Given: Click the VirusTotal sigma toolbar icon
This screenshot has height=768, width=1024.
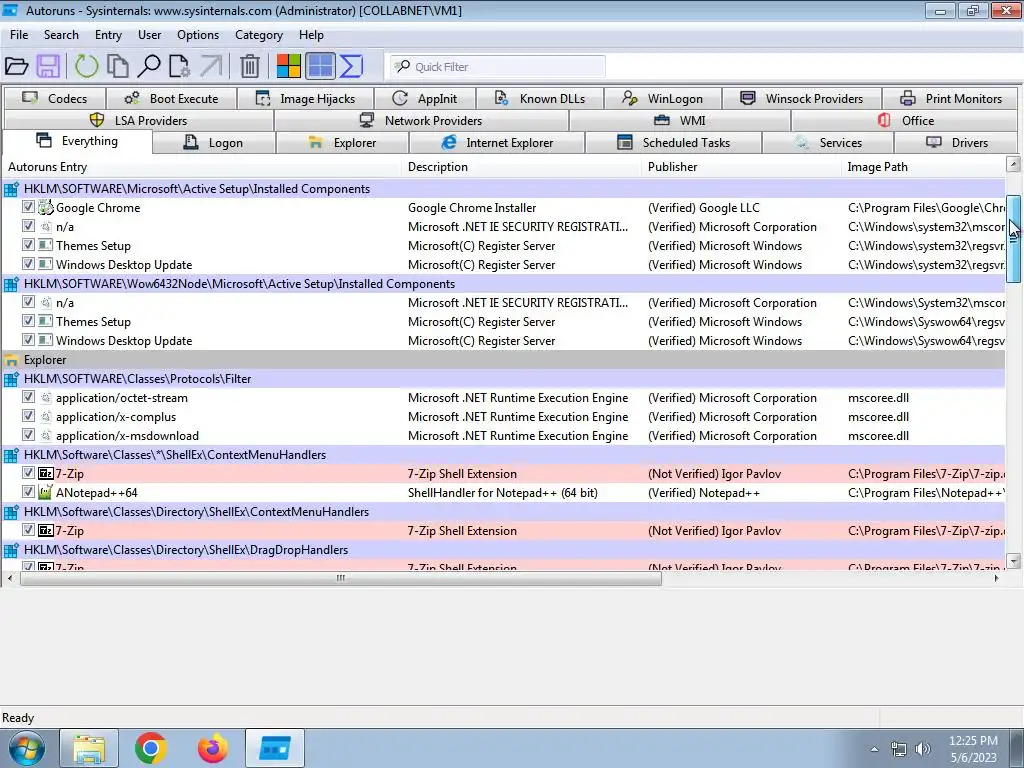Looking at the screenshot, I should pos(351,66).
